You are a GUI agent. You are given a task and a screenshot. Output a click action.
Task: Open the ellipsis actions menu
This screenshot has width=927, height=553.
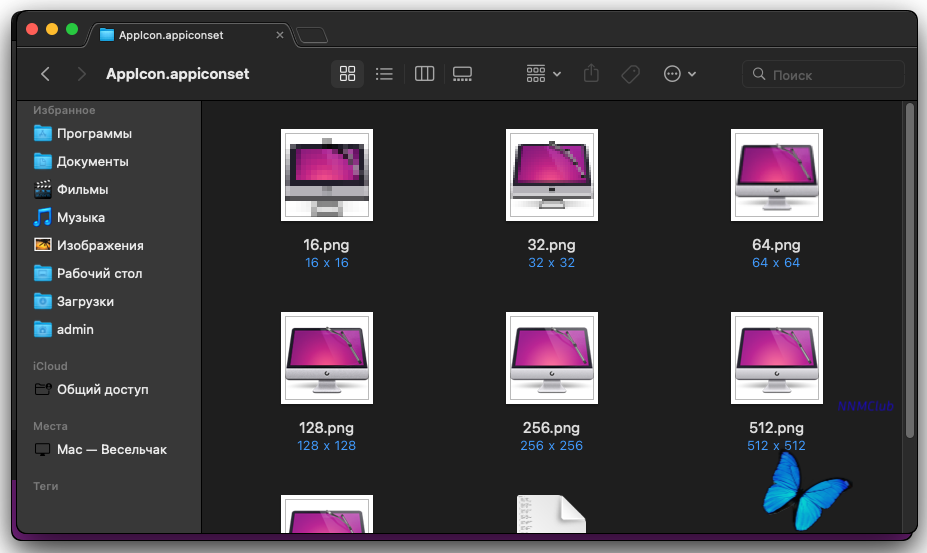(679, 74)
